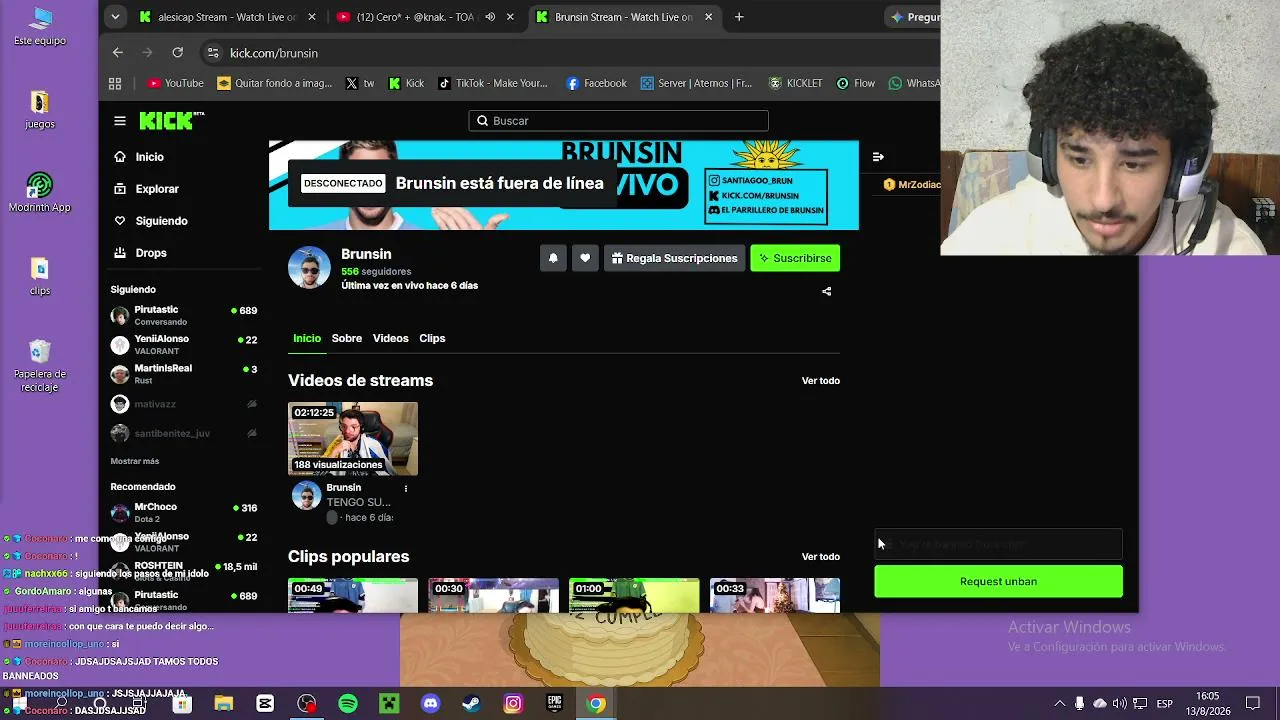Screen dimensions: 1280x720
Task: Open MrChoco recommended channel
Action: click(184, 513)
